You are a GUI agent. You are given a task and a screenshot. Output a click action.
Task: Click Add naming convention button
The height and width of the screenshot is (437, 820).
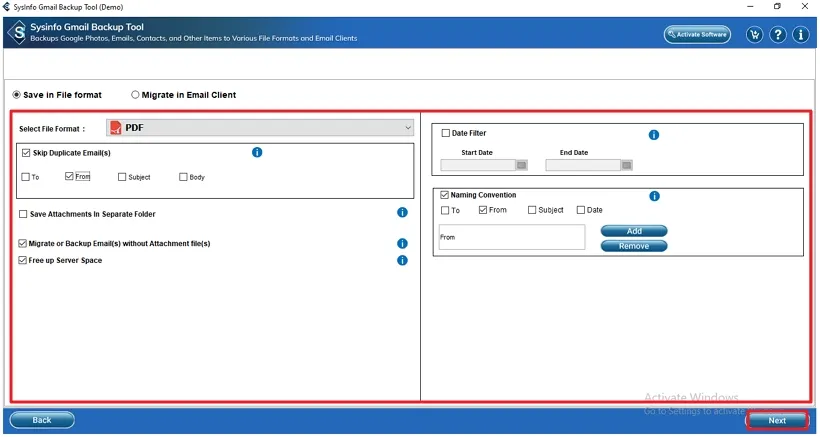pyautogui.click(x=634, y=231)
